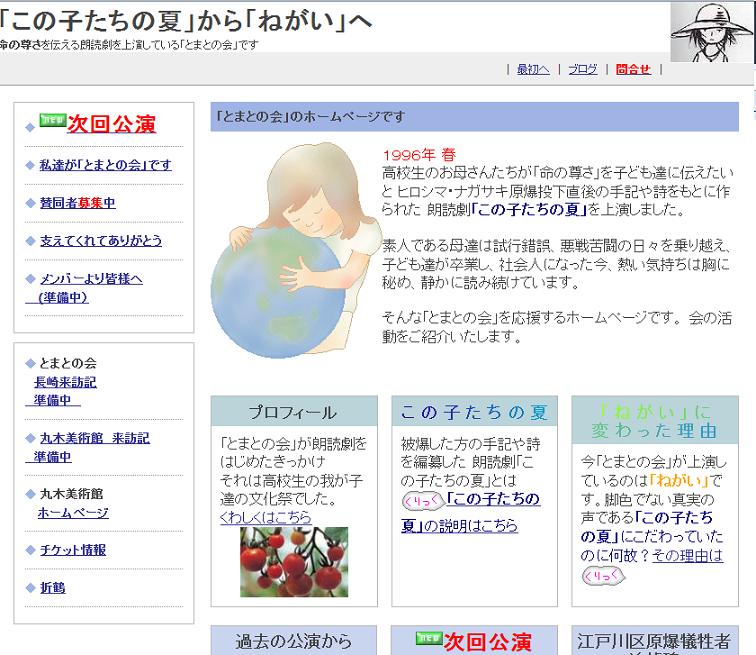Click the blue diamond bullet beside 私達が「とまとの会」です

pyautogui.click(x=30, y=165)
